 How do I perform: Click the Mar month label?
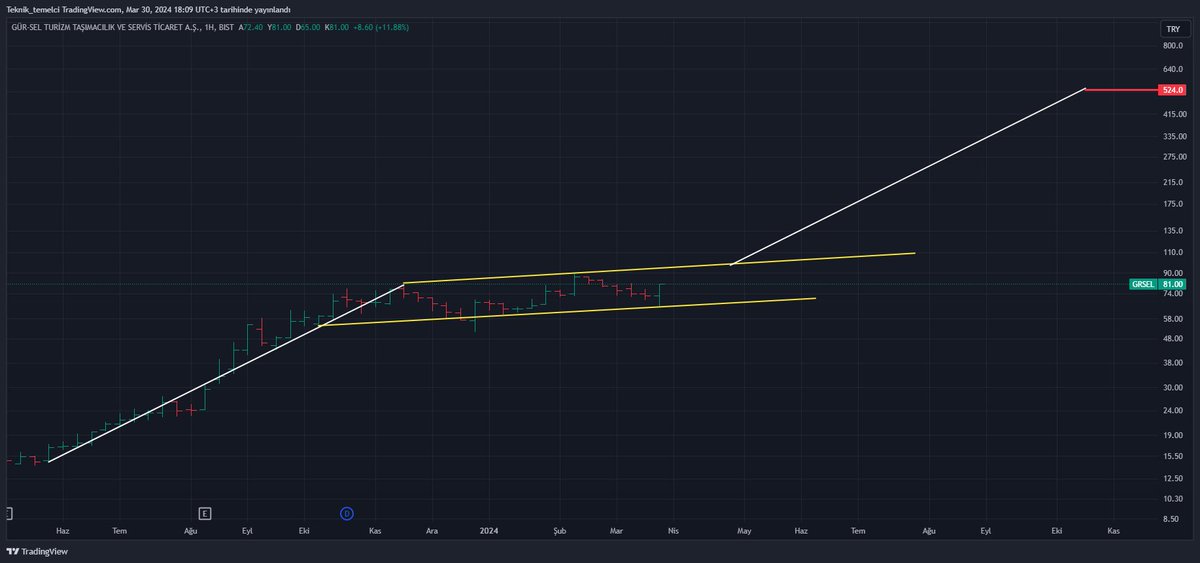[x=618, y=531]
